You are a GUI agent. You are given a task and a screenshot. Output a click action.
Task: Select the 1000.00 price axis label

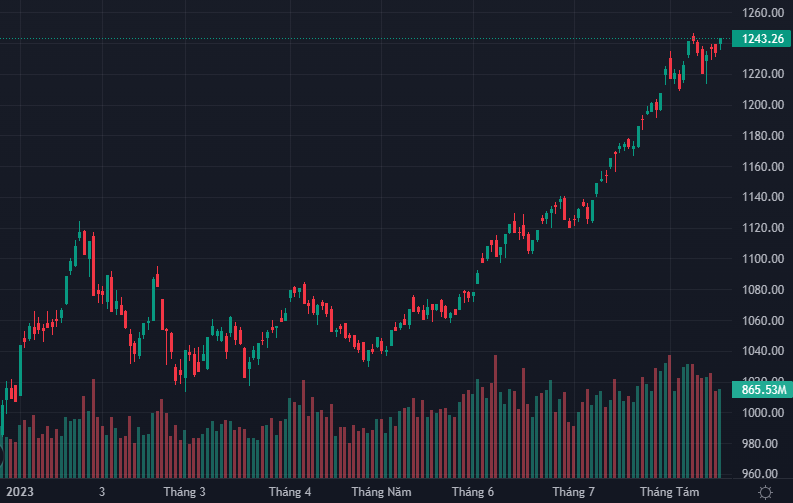[x=763, y=413]
